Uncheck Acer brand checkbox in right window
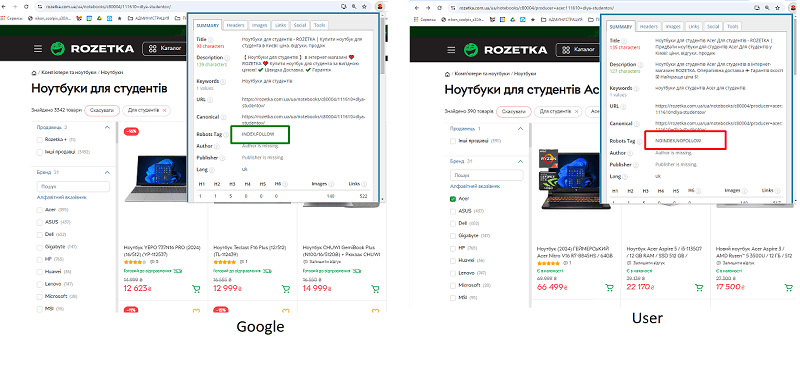The image size is (800, 370). [453, 199]
